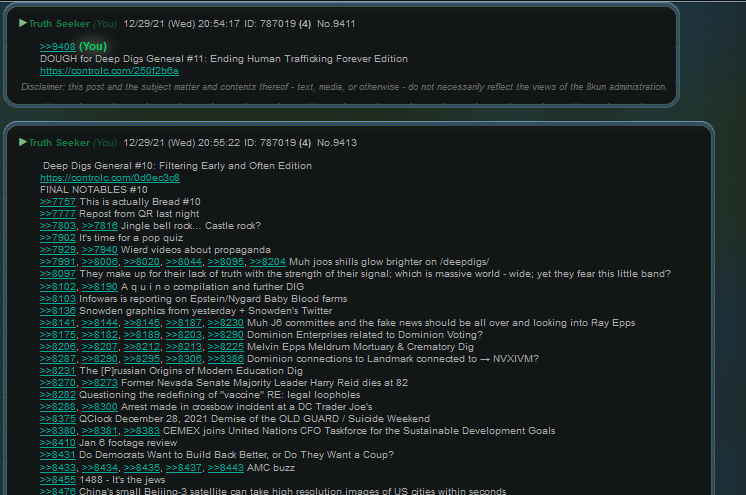Open quote link >>8375 QClock
Screen dimensions: 746x495
click(x=58, y=419)
